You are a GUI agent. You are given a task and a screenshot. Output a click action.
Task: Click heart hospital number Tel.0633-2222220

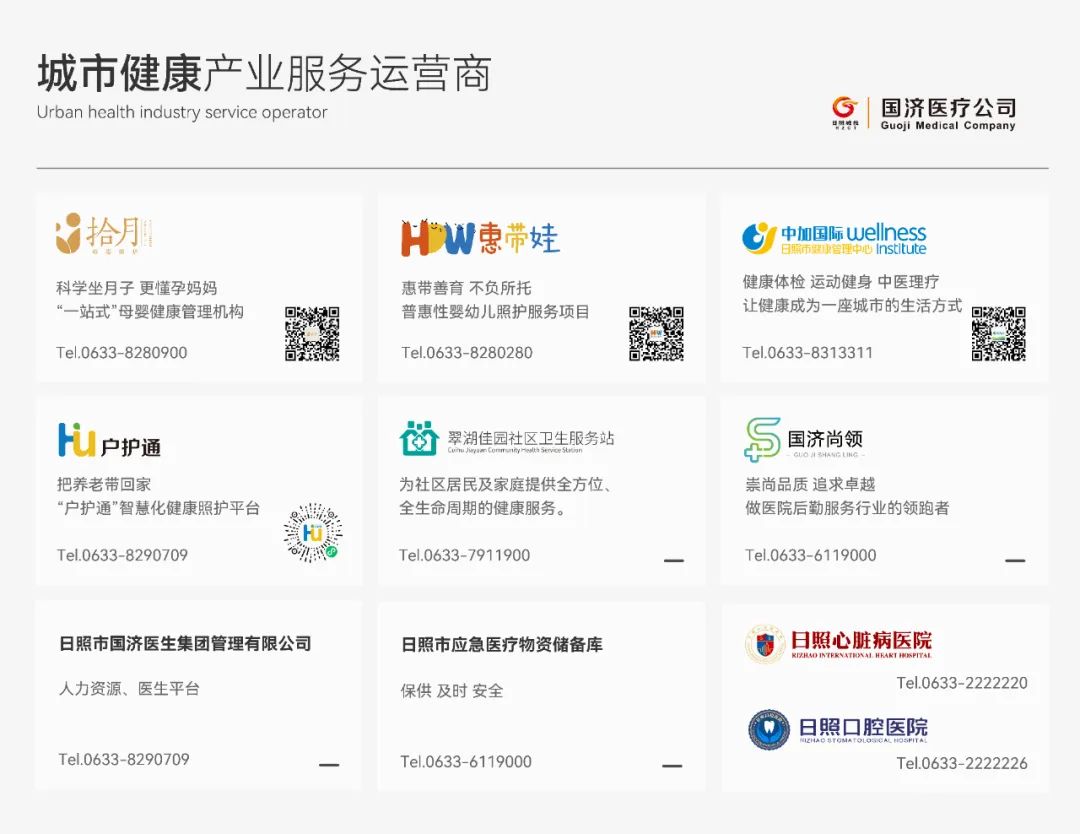point(962,682)
